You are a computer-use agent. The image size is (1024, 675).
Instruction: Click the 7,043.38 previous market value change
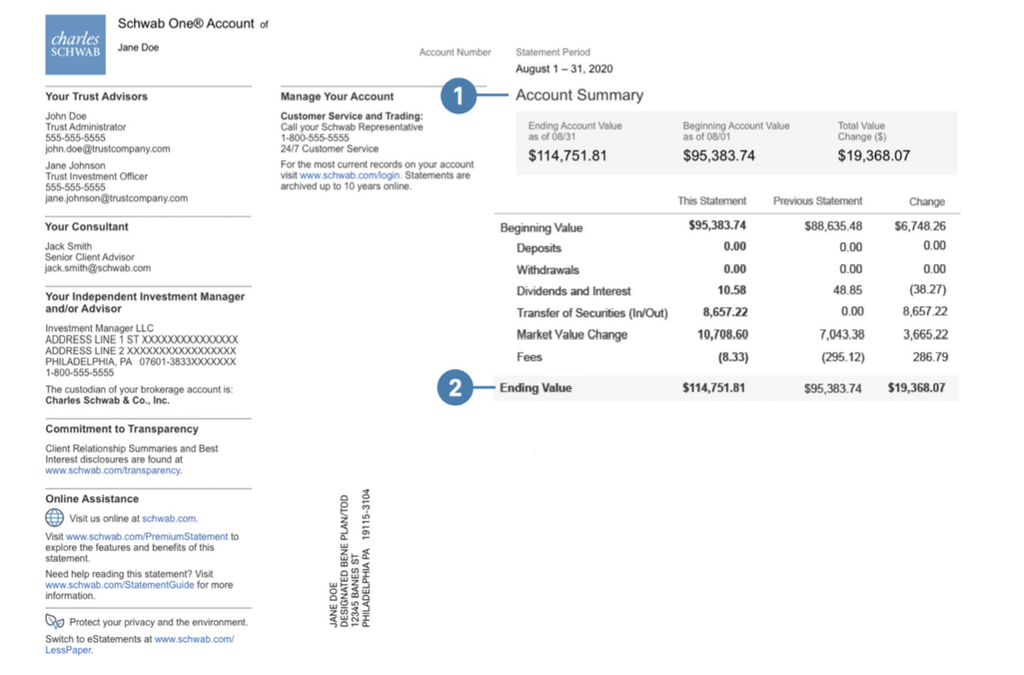(x=842, y=335)
